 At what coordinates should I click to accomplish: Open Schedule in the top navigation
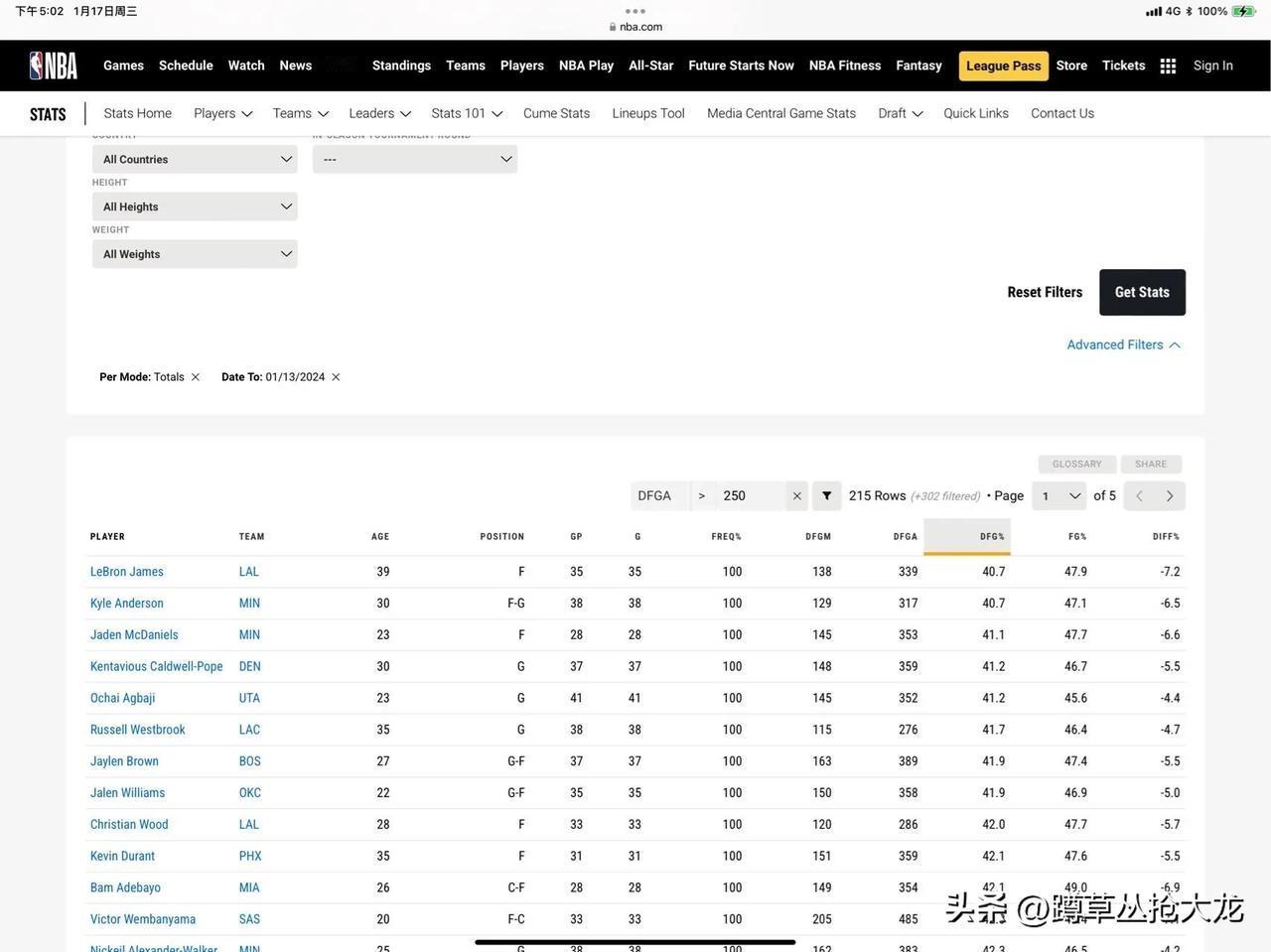tap(187, 66)
